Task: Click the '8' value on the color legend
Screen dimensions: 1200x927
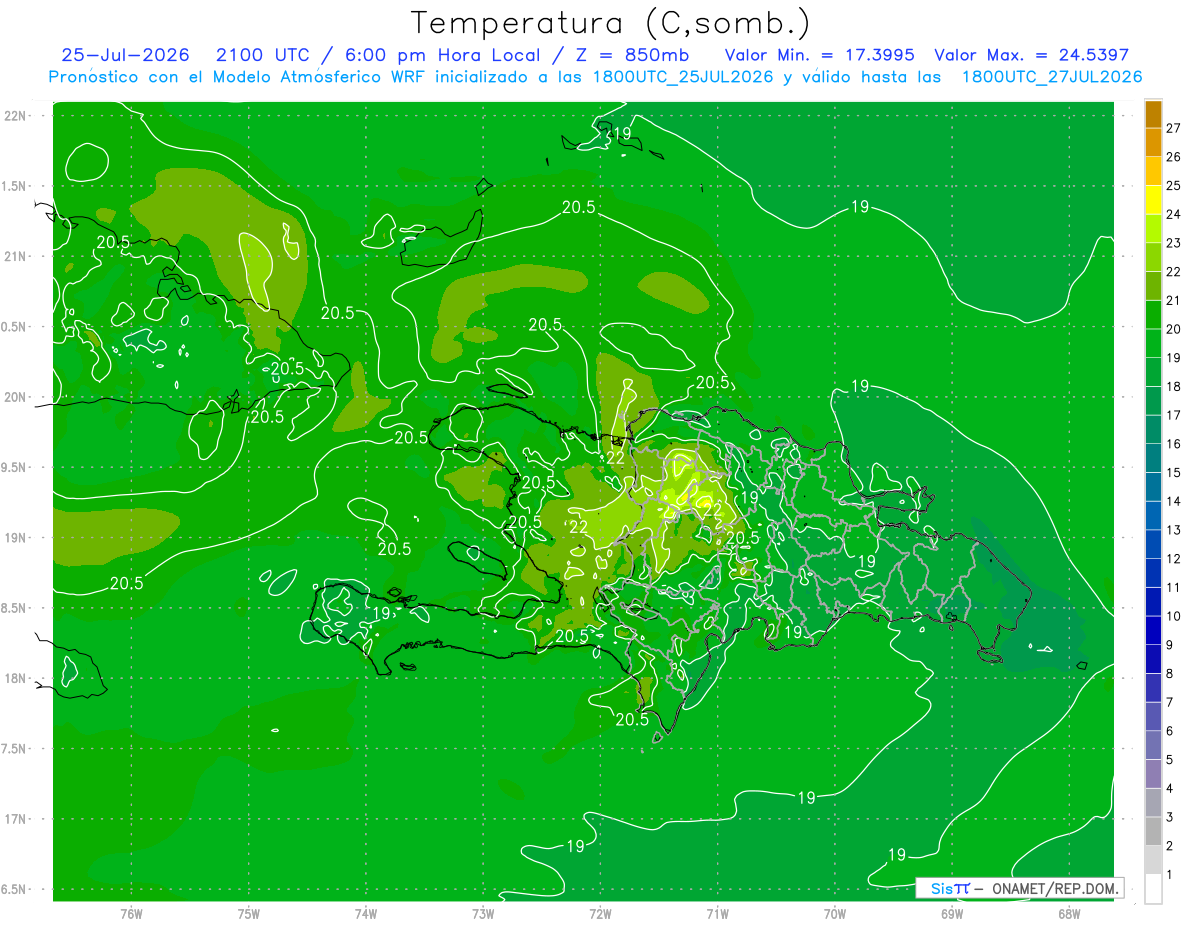Action: coord(1170,674)
